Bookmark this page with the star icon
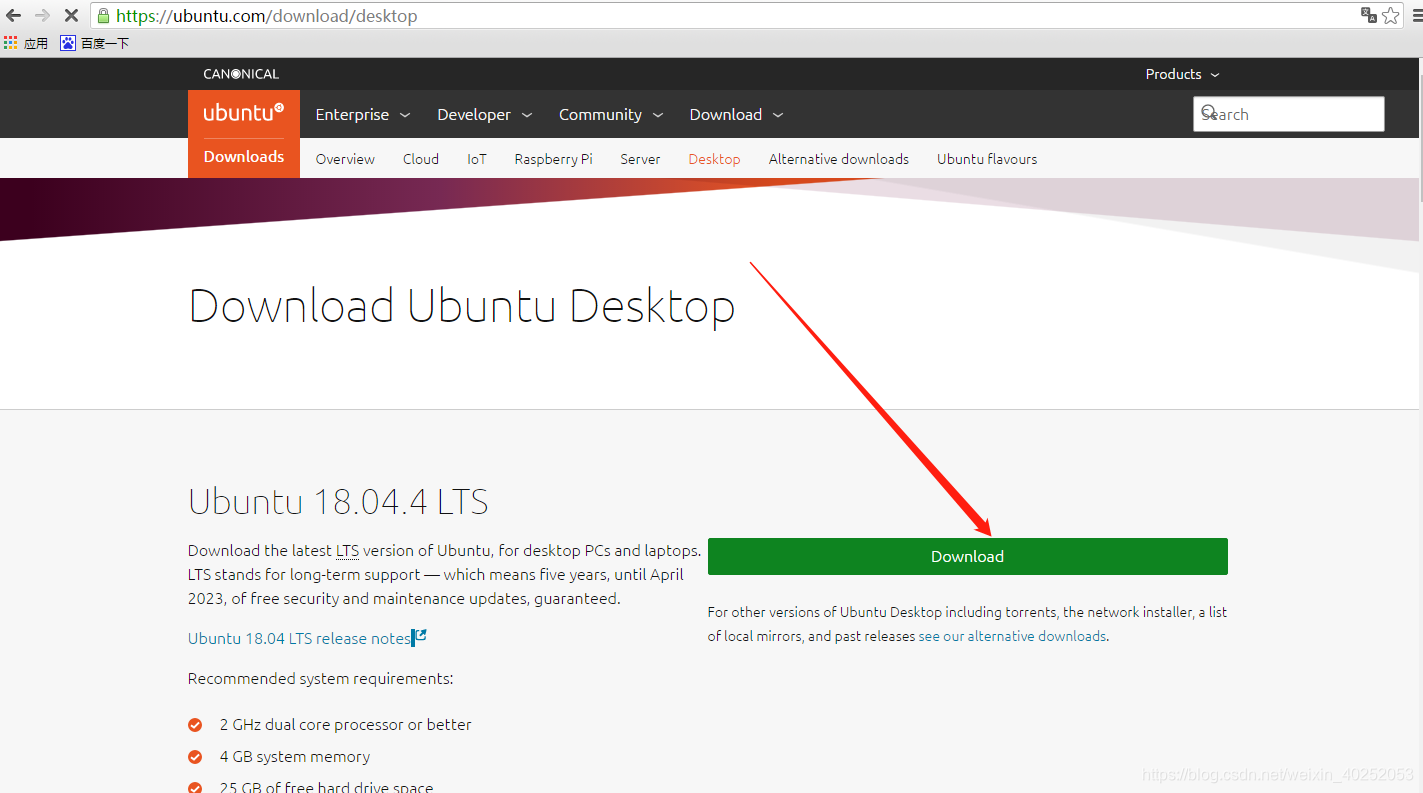Viewport: 1423px width, 793px height. pyautogui.click(x=1391, y=15)
